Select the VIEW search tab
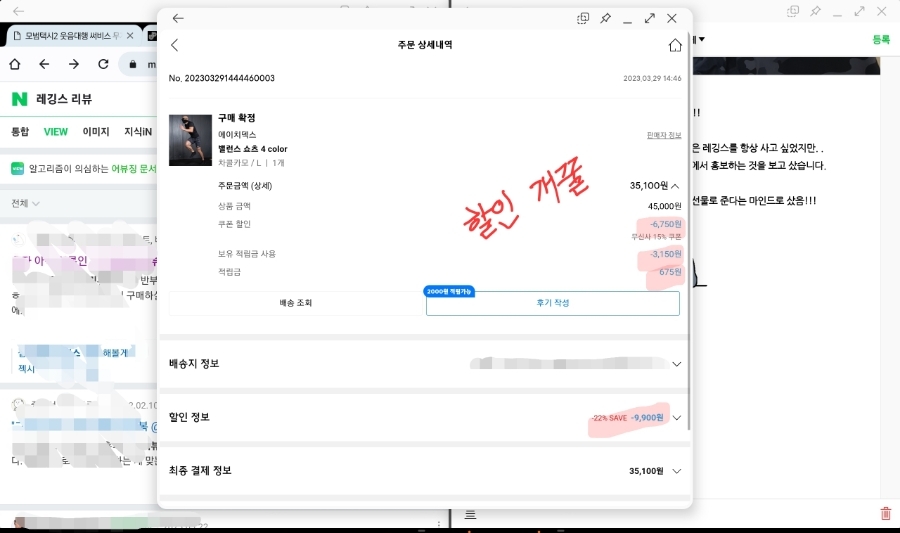Viewport: 900px width, 533px height. (56, 131)
